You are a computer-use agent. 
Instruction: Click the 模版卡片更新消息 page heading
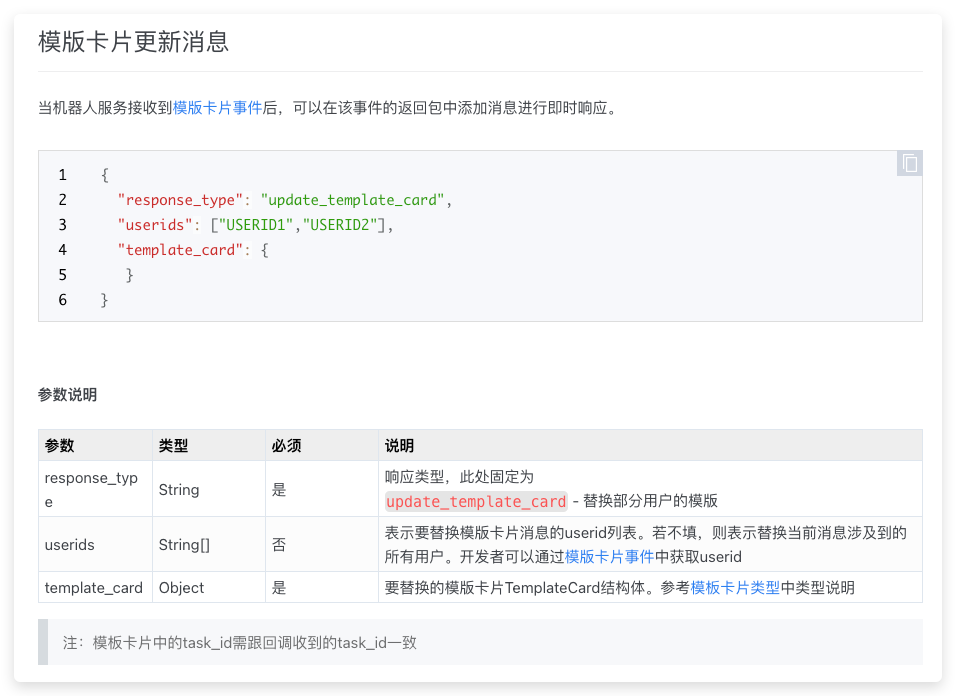point(134,41)
